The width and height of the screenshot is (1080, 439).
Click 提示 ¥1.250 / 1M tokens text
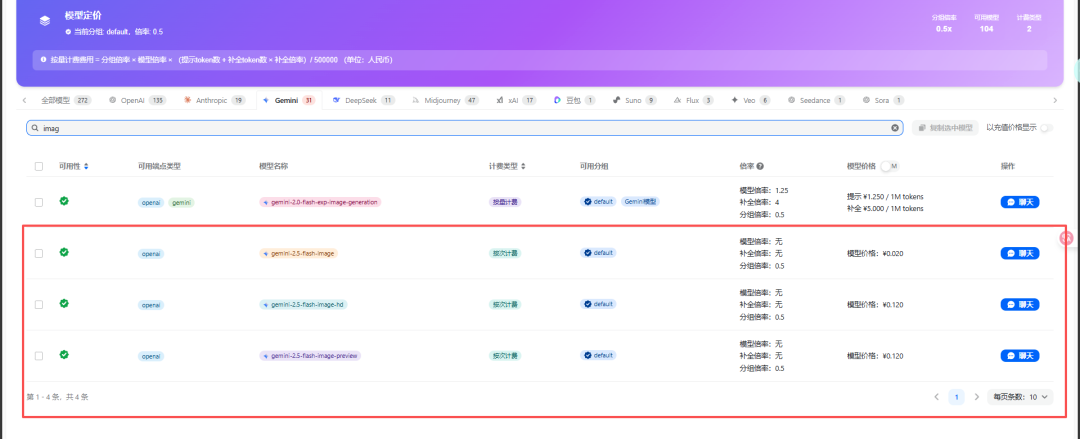click(885, 196)
